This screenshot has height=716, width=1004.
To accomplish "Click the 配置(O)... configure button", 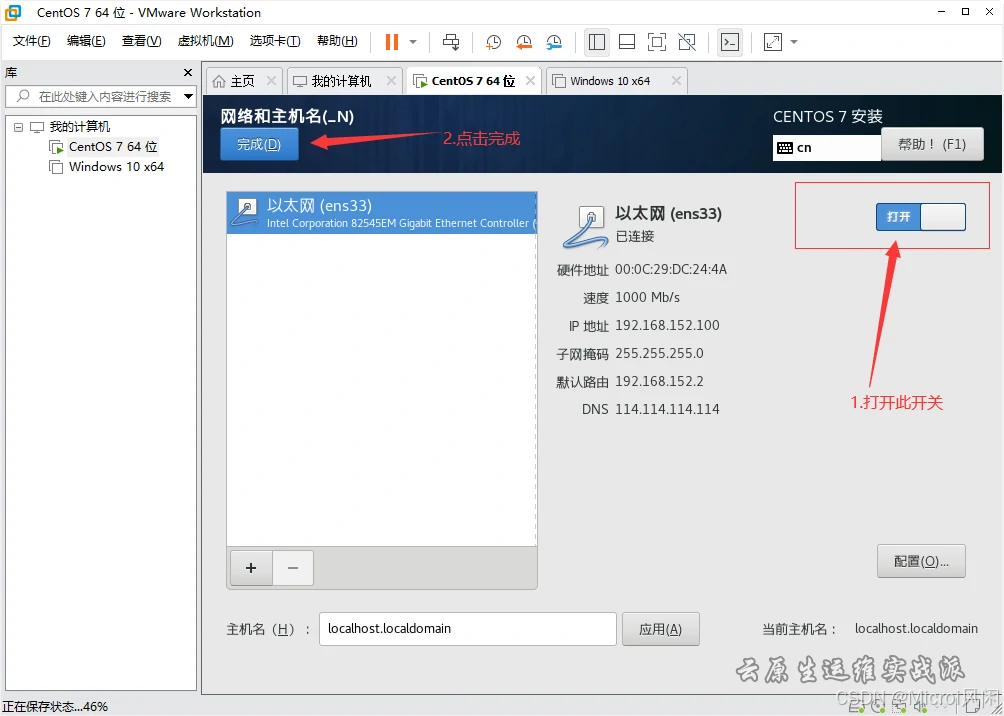I will pyautogui.click(x=921, y=561).
